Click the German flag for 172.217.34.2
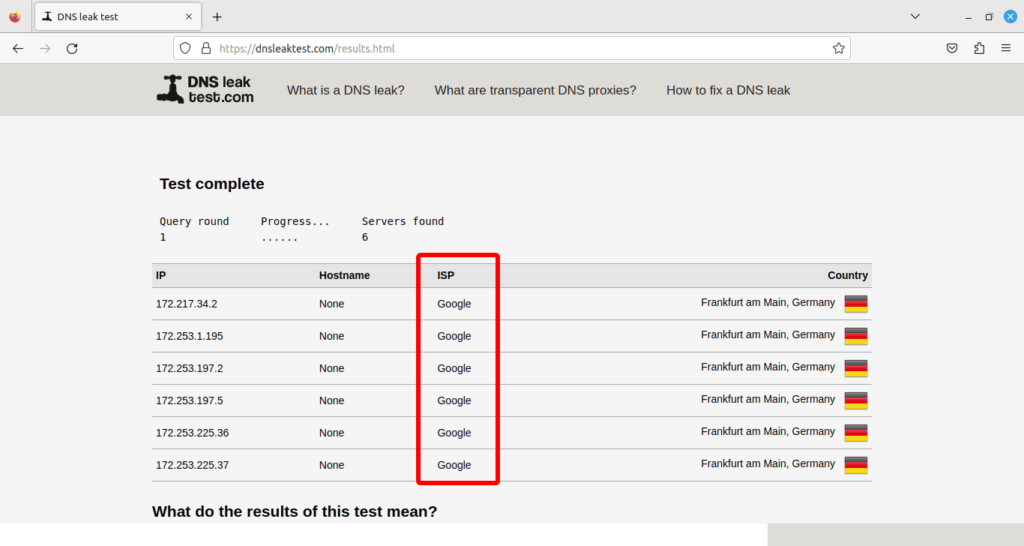Screen dimensions: 1024x546 pyautogui.click(x=856, y=304)
